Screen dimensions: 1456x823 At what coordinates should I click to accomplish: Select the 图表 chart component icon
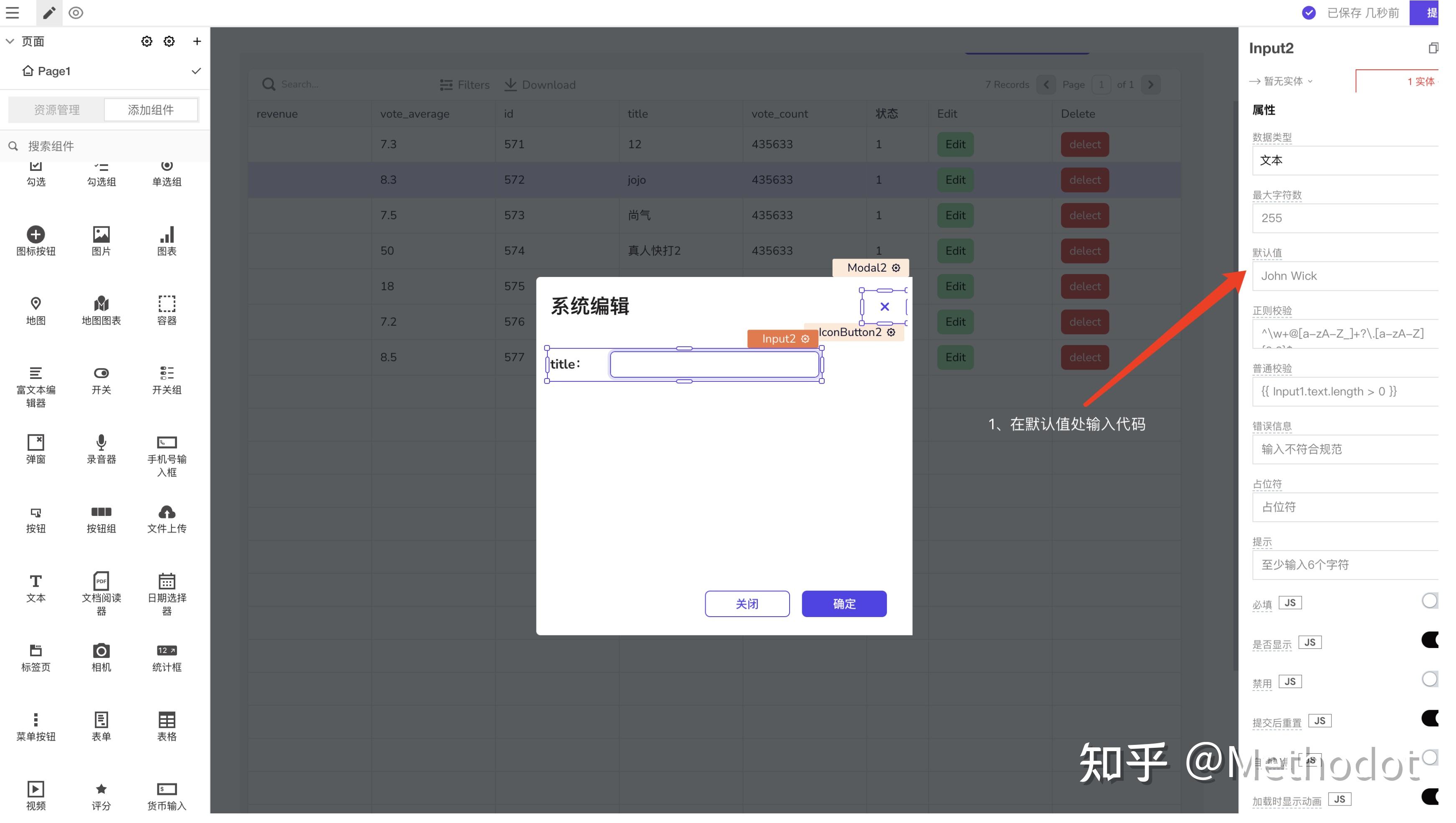pos(167,235)
